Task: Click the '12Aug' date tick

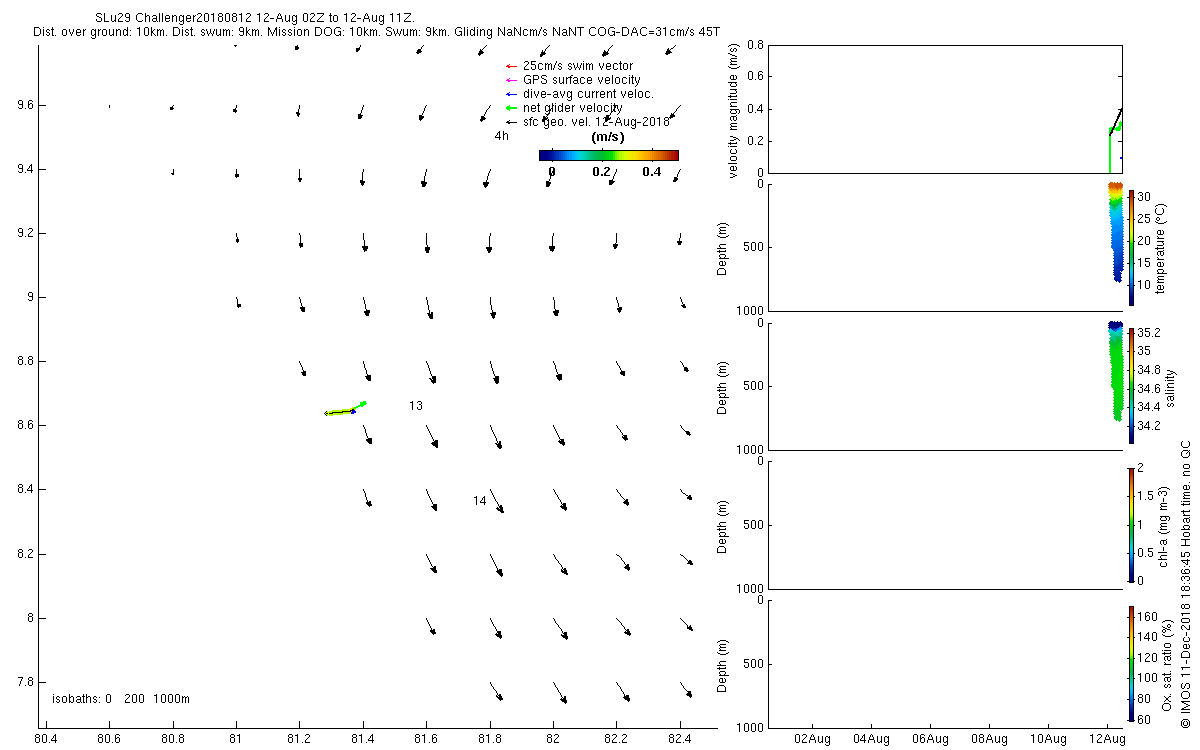Action: (x=1107, y=738)
